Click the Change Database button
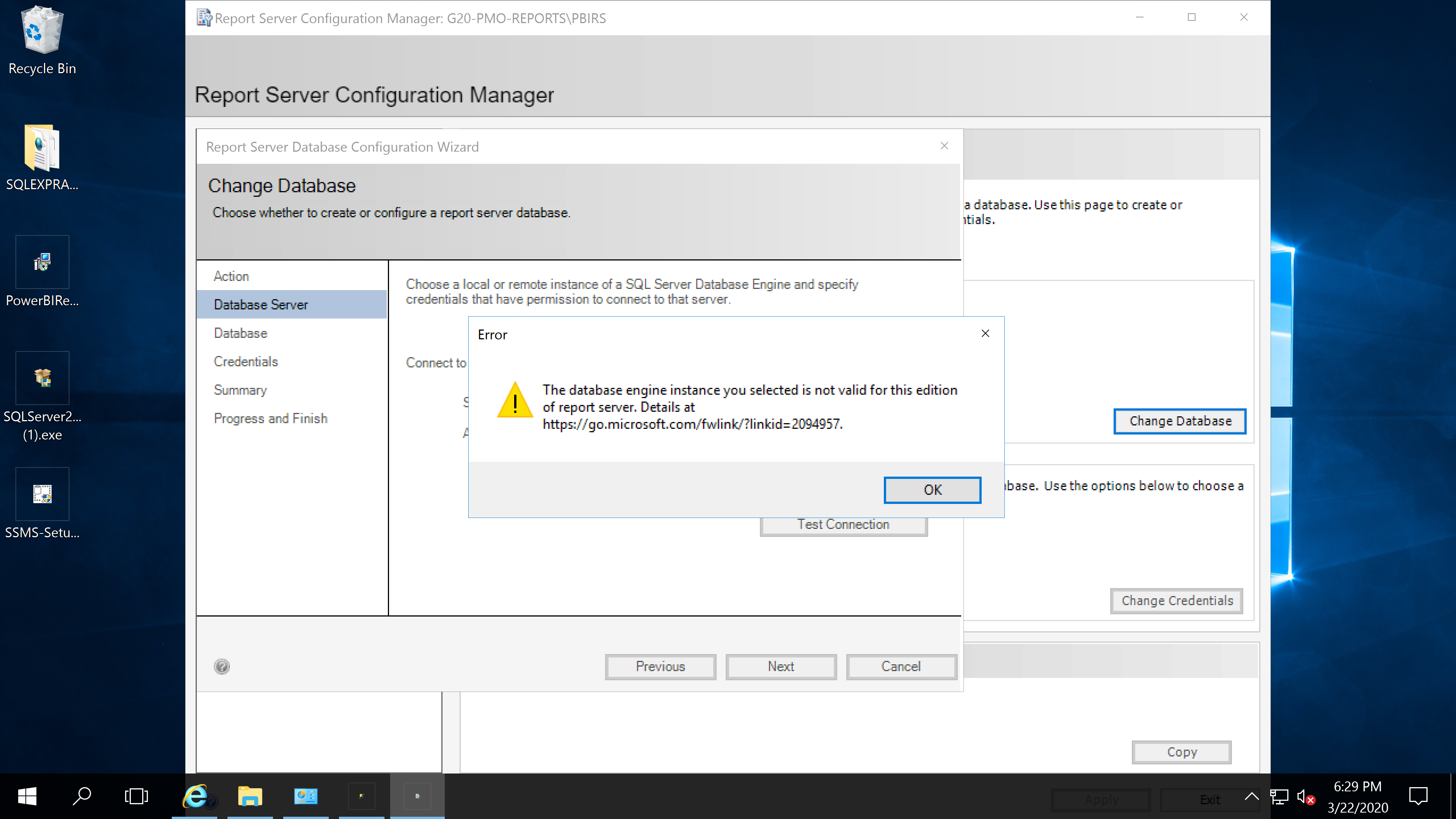 click(1180, 421)
